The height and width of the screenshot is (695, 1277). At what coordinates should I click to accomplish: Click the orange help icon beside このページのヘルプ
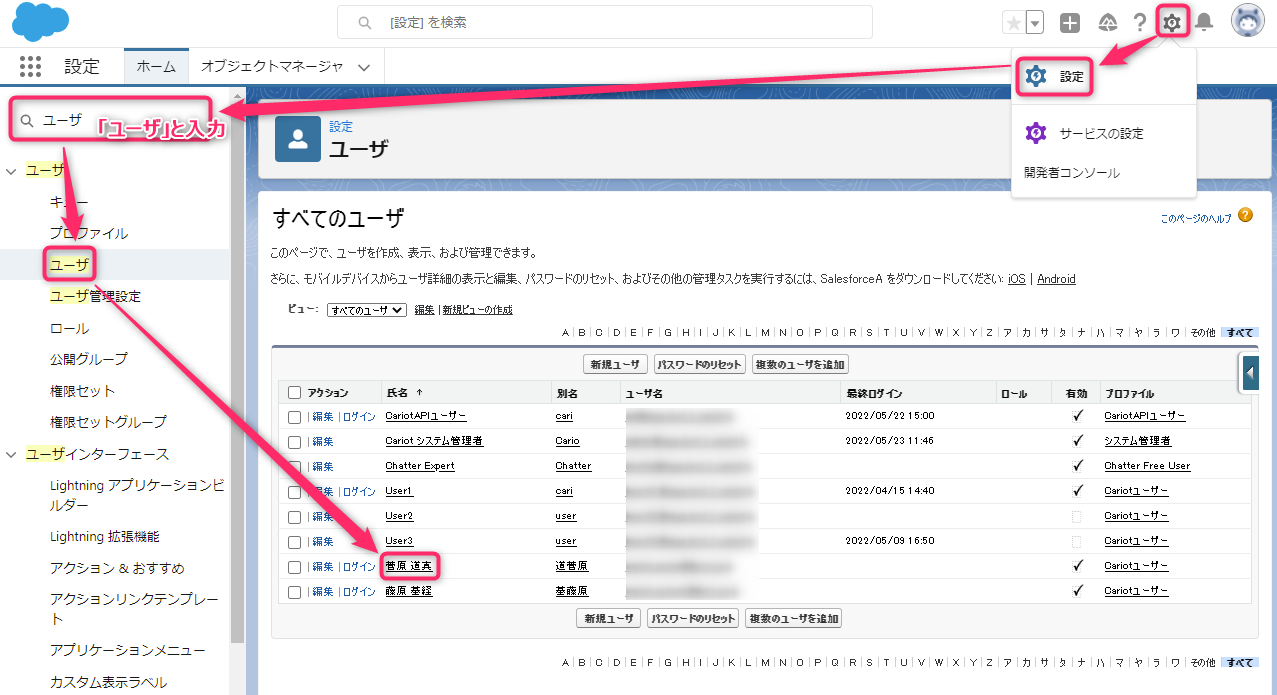(x=1245, y=215)
